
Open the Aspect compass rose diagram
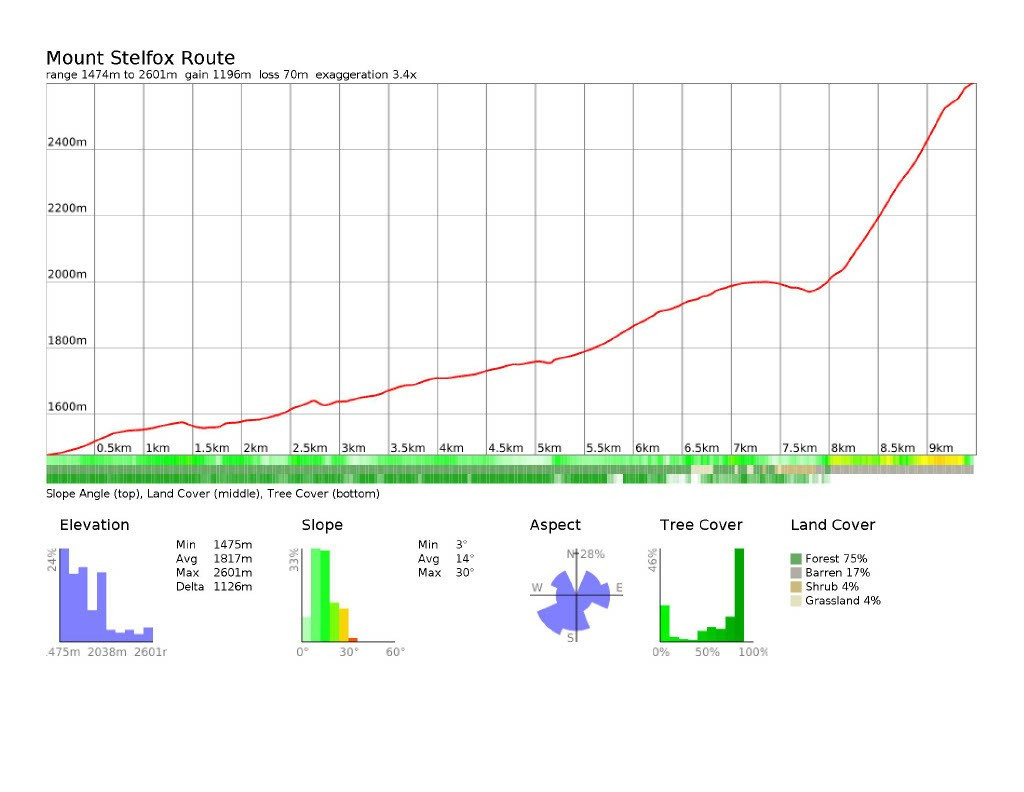point(574,593)
